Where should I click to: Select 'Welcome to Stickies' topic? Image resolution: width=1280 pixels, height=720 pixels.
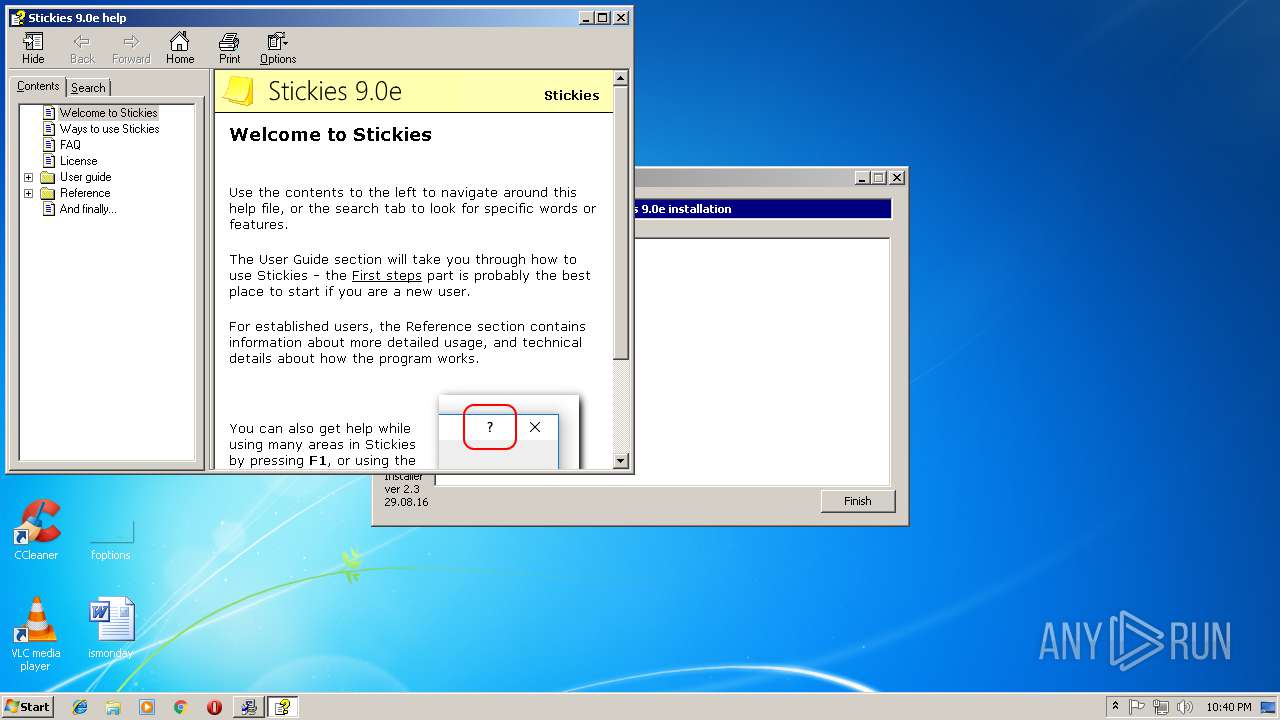[108, 113]
